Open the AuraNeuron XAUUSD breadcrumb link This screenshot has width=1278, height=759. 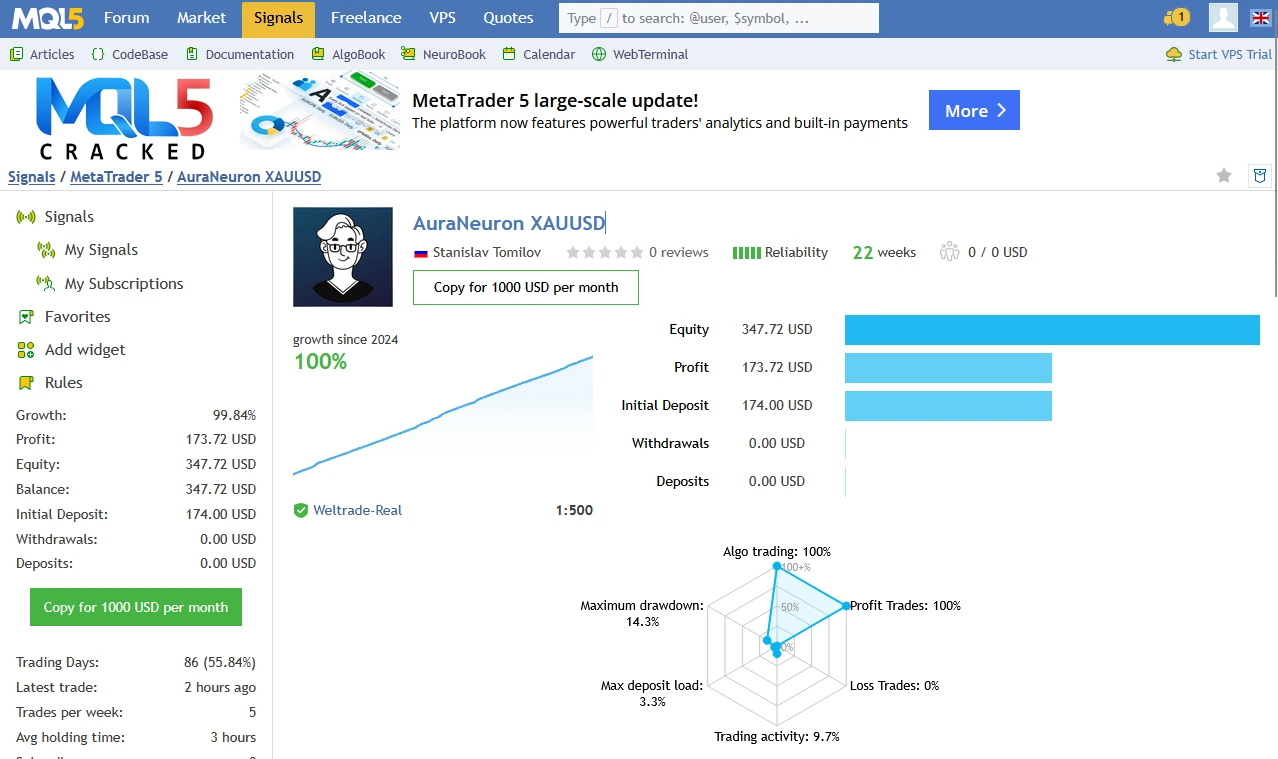point(249,177)
